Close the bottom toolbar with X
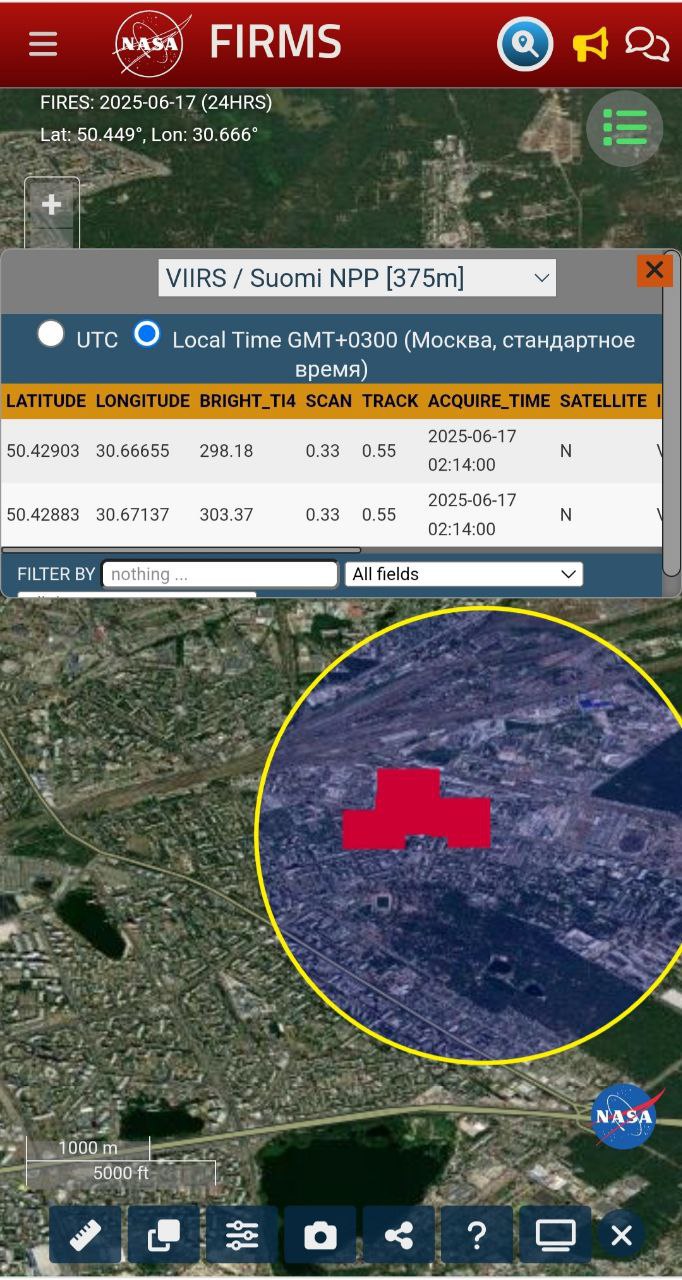The width and height of the screenshot is (682, 1280). 621,1236
